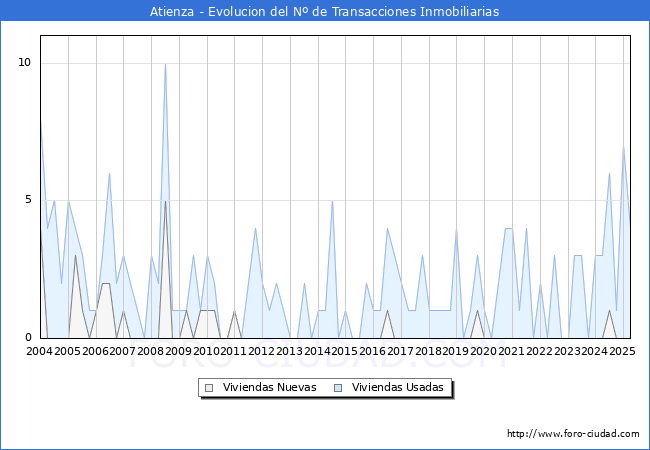Click the chart title Atienza Evolucion
The image size is (650, 450).
click(x=325, y=11)
